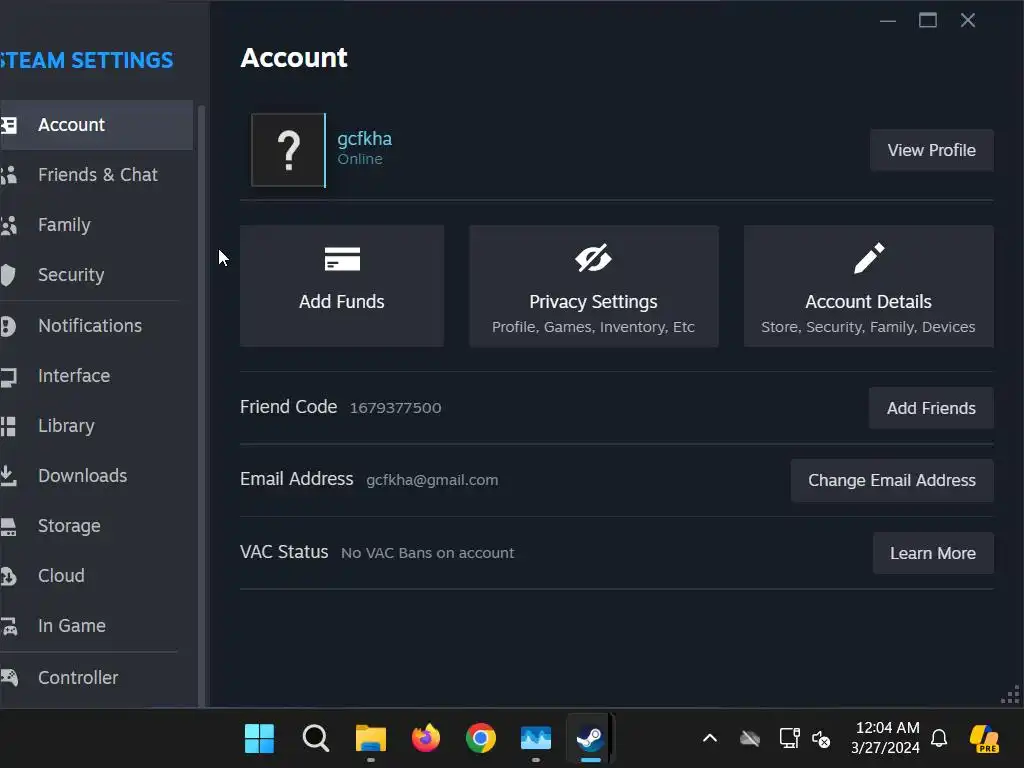Launch Google Chrome from the taskbar

[x=481, y=739]
